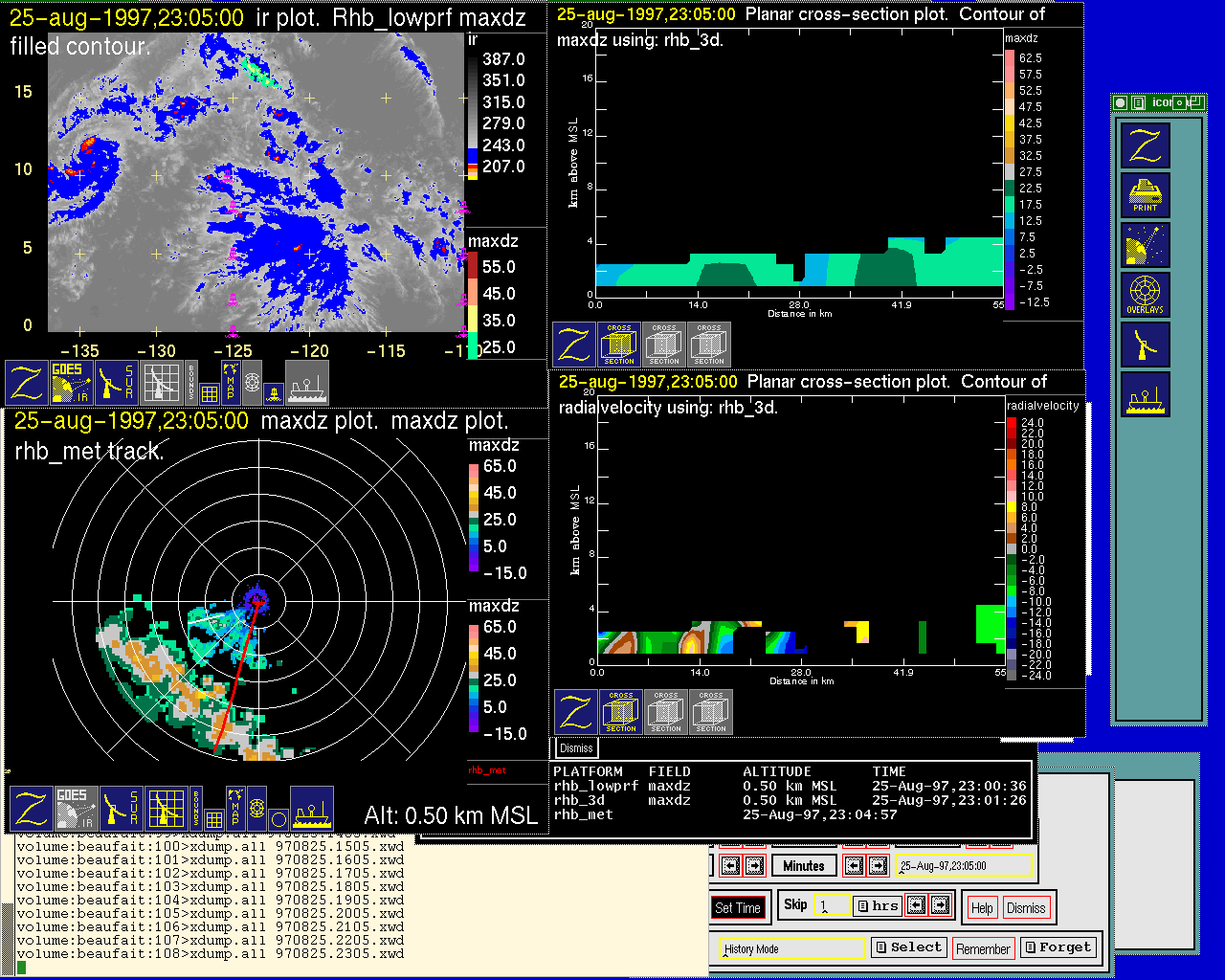Image resolution: width=1225 pixels, height=980 pixels.
Task: Click the PRINT icon in the right icon panel
Action: [x=1145, y=195]
